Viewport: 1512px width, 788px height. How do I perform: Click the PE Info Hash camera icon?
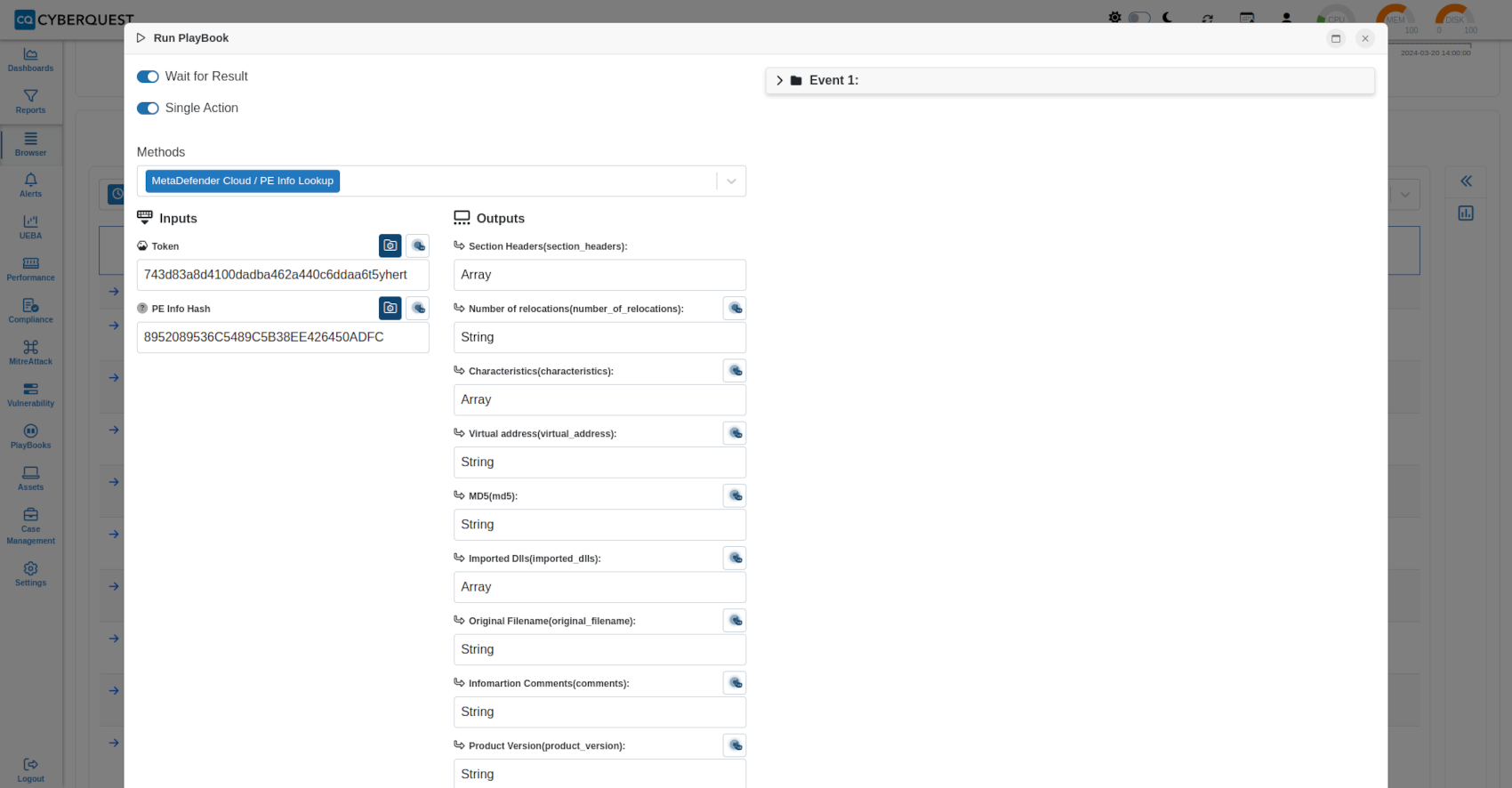click(x=390, y=308)
